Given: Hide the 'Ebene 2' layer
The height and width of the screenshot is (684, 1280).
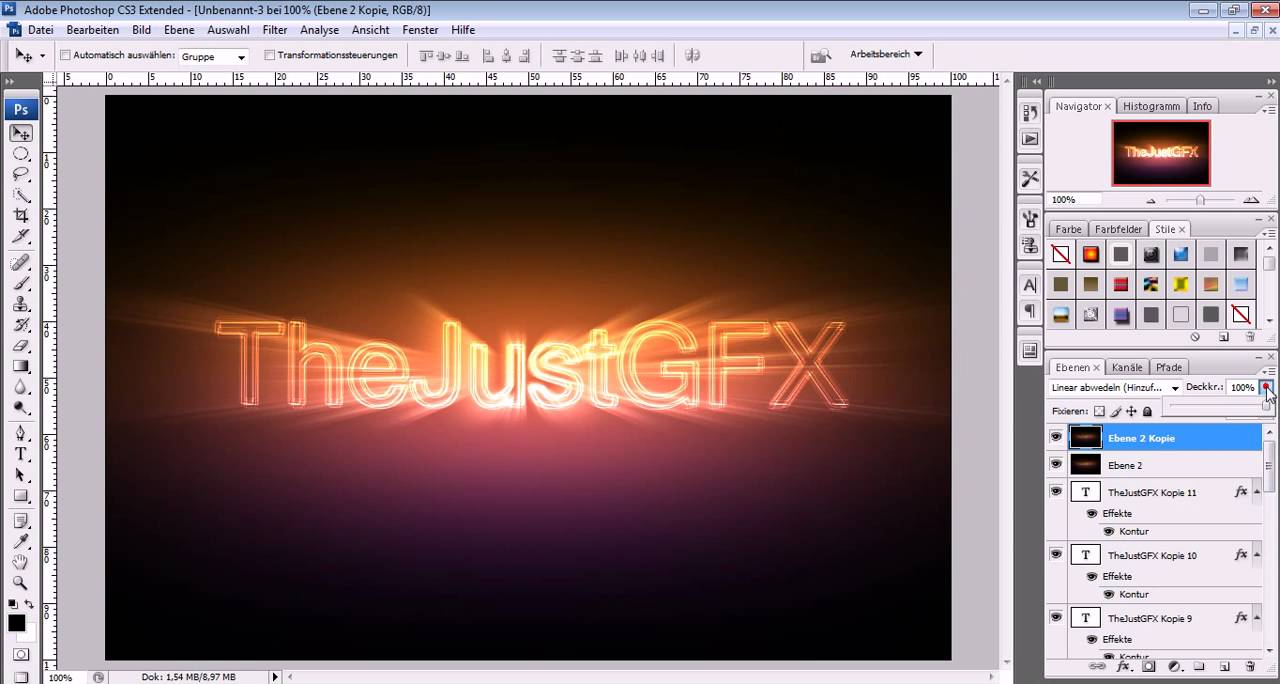Looking at the screenshot, I should (x=1055, y=464).
